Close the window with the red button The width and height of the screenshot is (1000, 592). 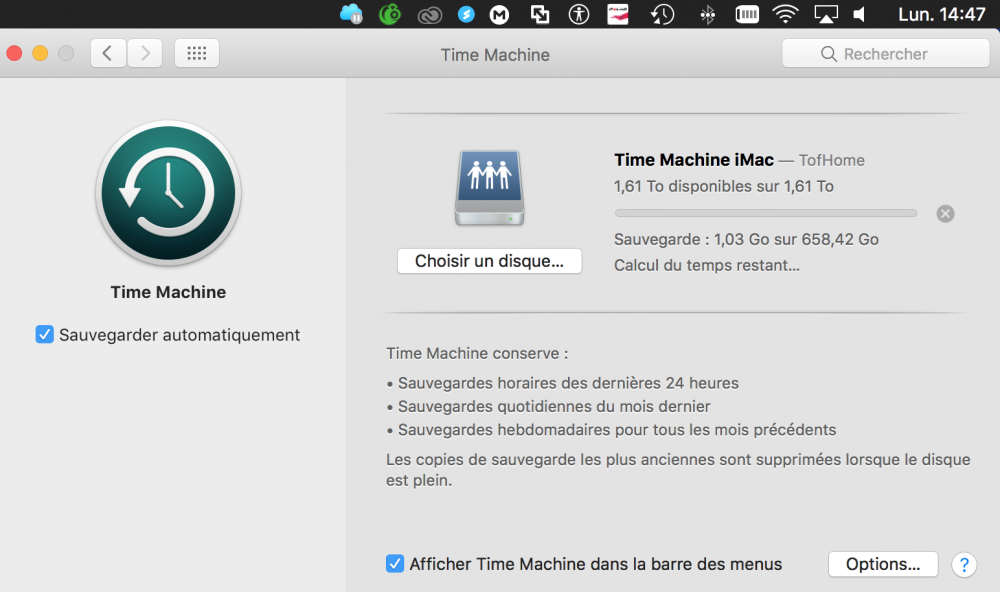point(14,53)
